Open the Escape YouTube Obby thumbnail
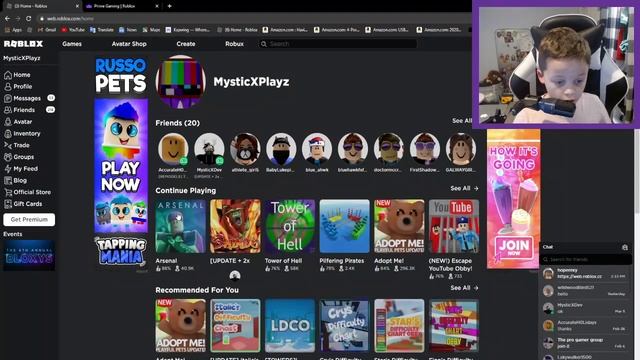640x360 pixels. click(454, 227)
